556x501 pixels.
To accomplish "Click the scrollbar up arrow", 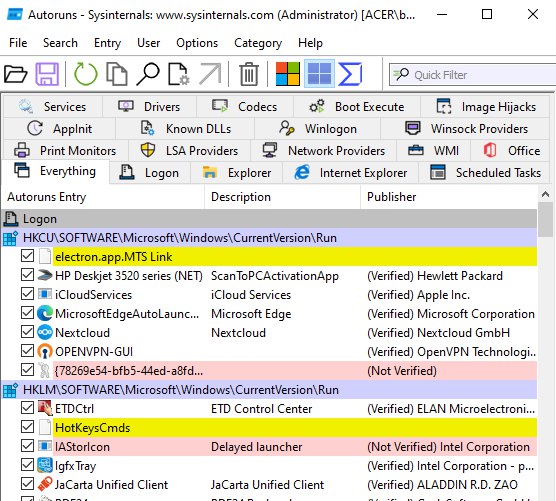I will 545,194.
